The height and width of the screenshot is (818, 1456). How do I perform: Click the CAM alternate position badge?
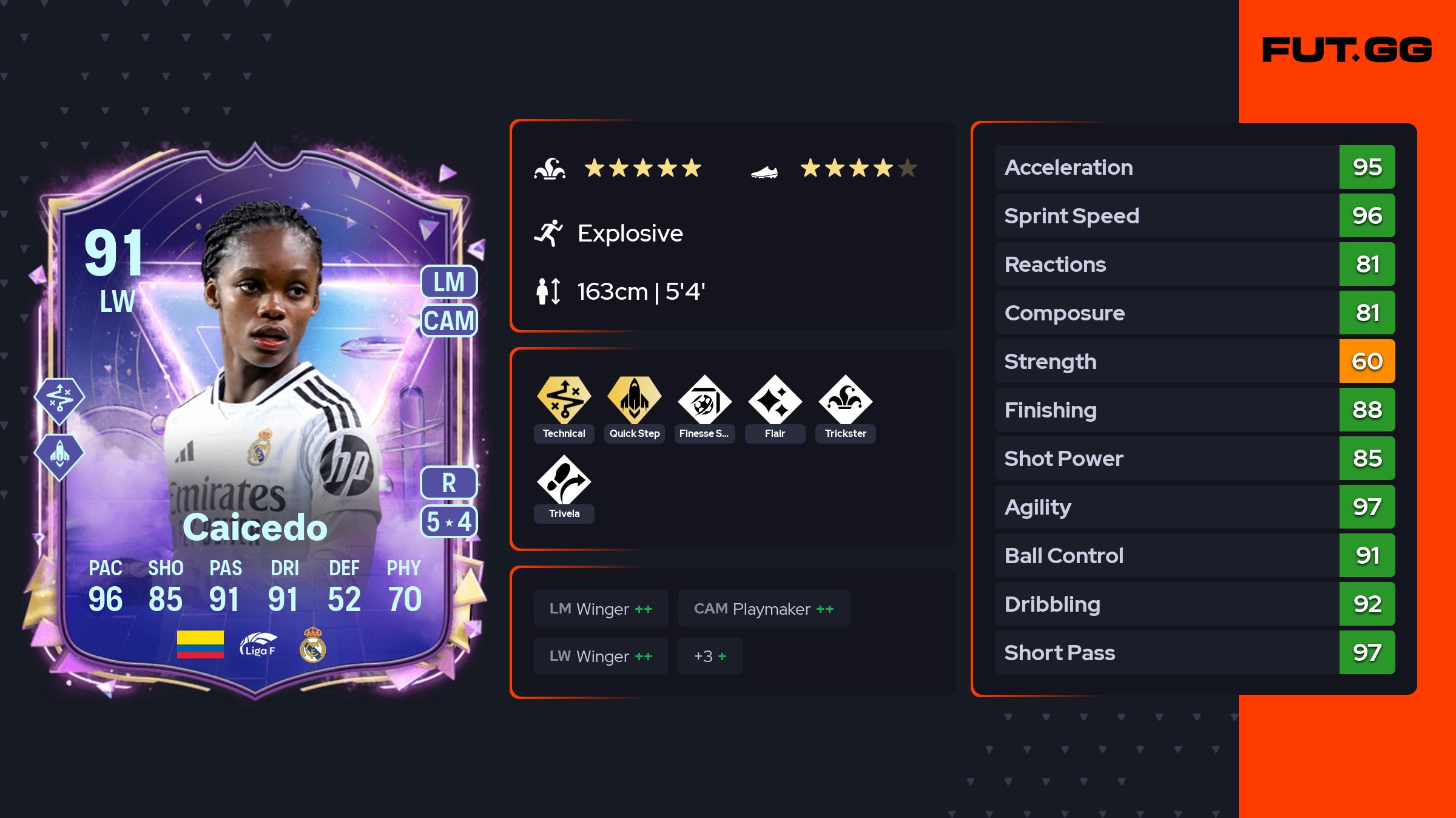pyautogui.click(x=449, y=320)
